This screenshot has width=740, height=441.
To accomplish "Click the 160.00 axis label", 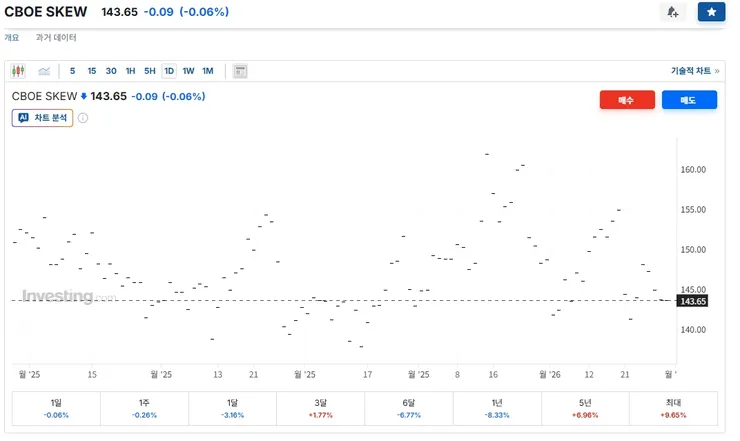I will 693,170.
